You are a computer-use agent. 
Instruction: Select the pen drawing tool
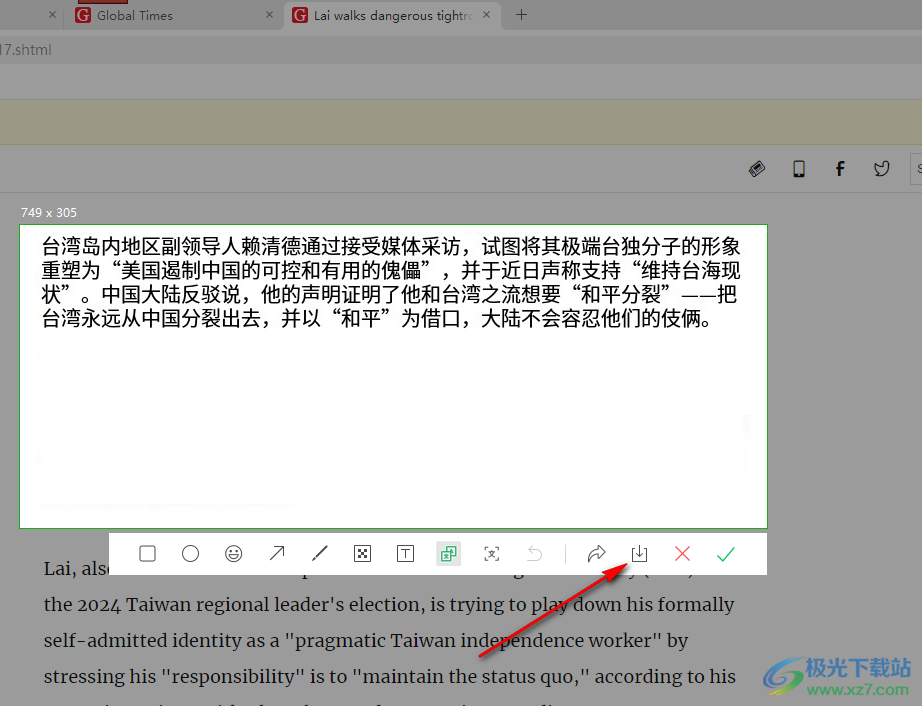pyautogui.click(x=319, y=553)
